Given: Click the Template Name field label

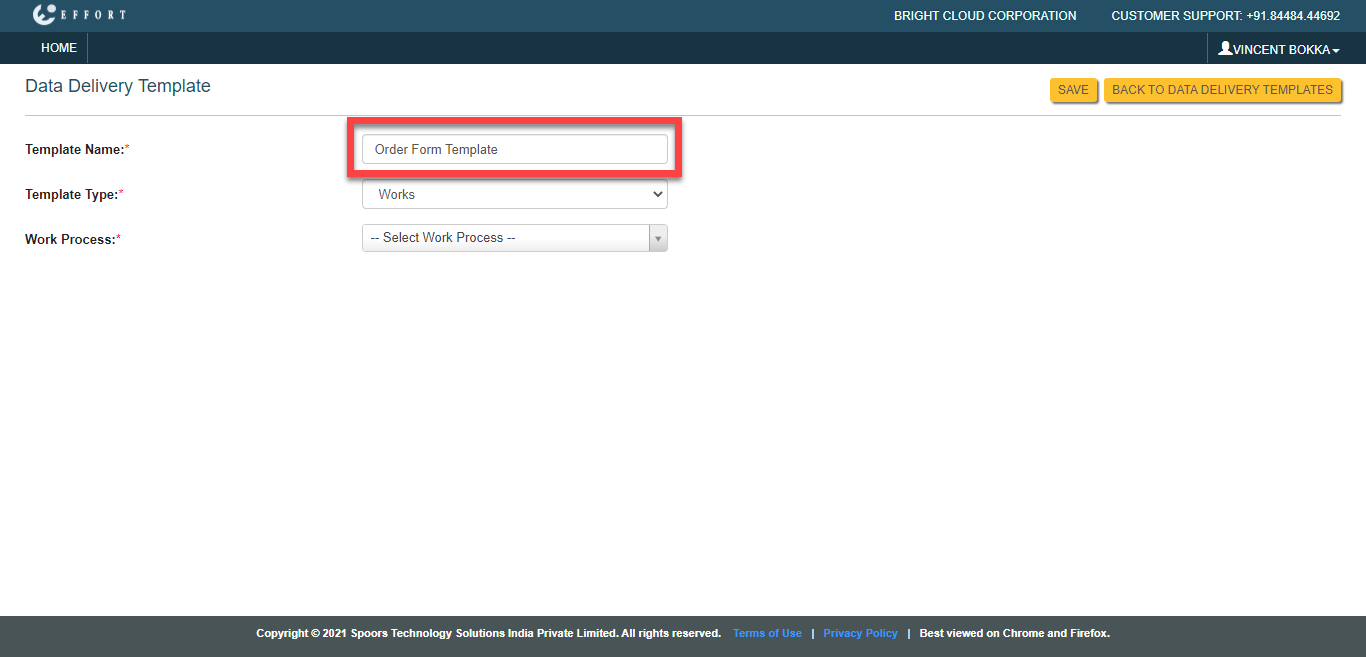Looking at the screenshot, I should click(x=75, y=150).
